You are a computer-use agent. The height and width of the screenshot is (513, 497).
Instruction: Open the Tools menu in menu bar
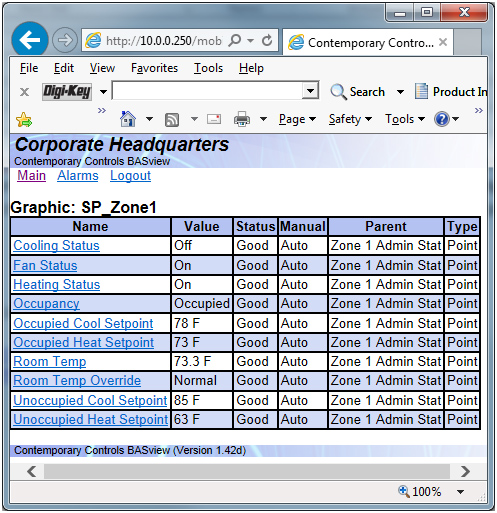pyautogui.click(x=208, y=68)
